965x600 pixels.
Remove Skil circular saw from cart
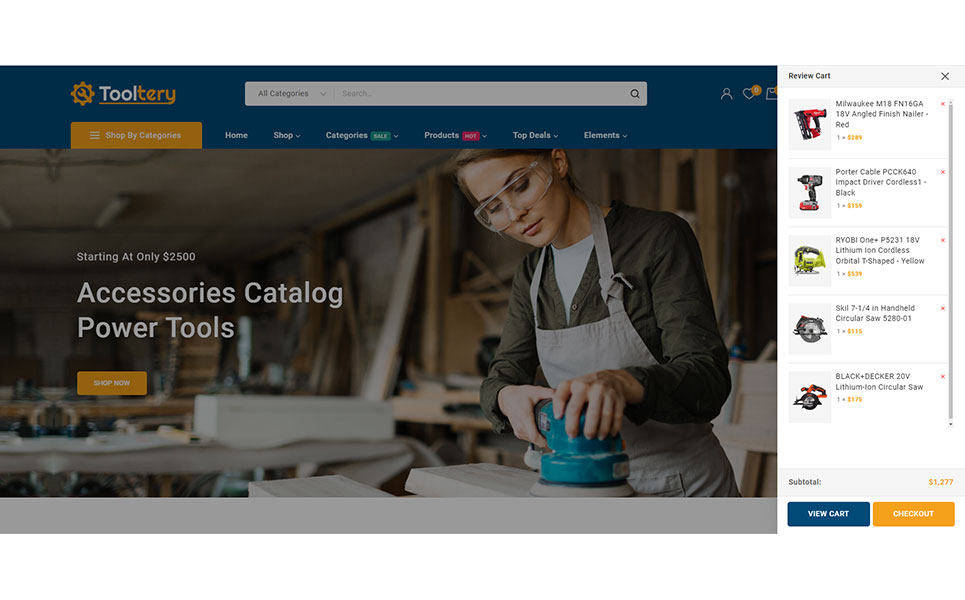pyautogui.click(x=942, y=308)
